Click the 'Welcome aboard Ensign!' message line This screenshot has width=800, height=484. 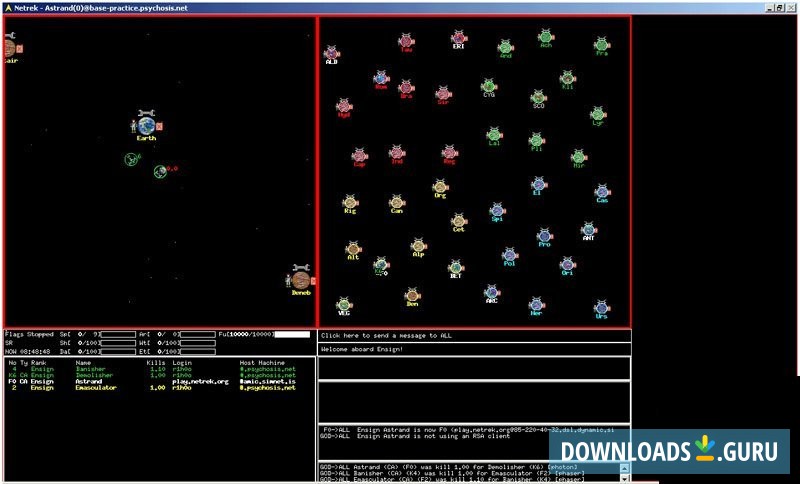click(474, 349)
